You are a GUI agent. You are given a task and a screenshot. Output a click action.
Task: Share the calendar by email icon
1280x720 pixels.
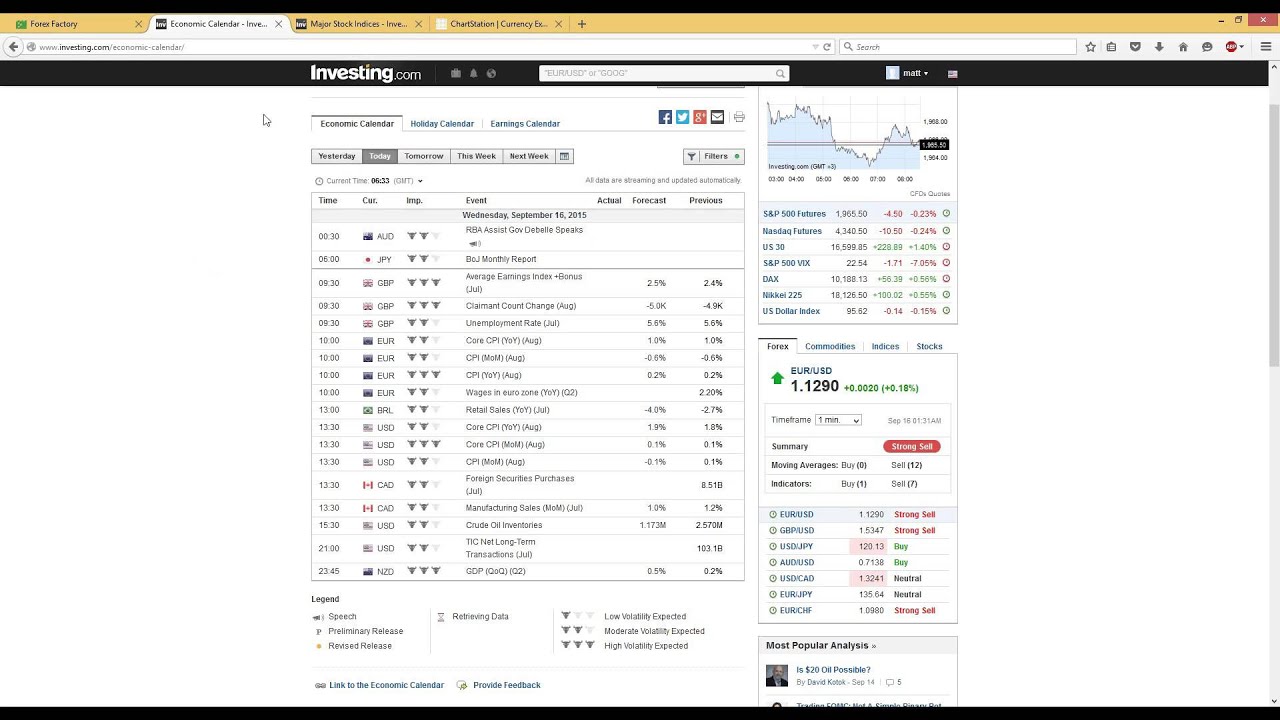[x=717, y=117]
